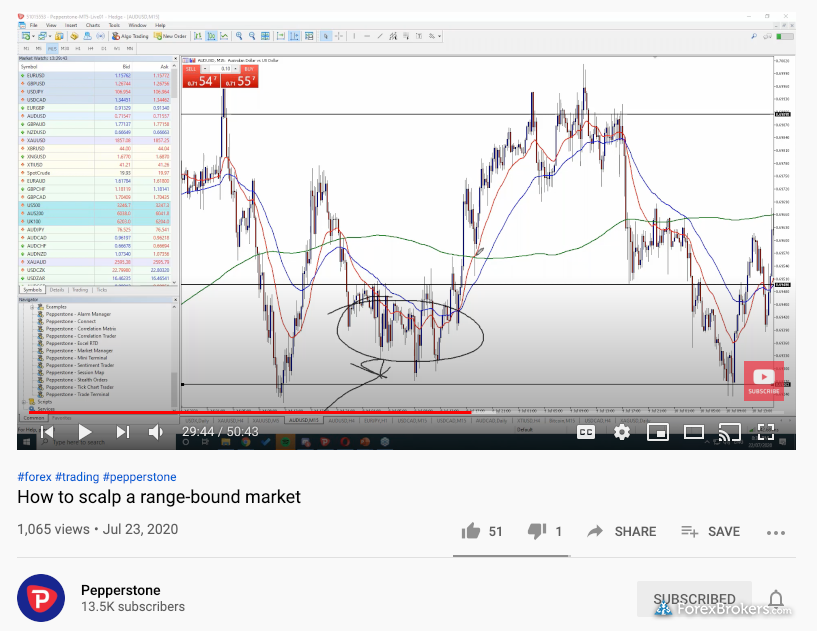The width and height of the screenshot is (817, 631).
Task: Mute the video volume speaker icon
Action: pos(156,432)
